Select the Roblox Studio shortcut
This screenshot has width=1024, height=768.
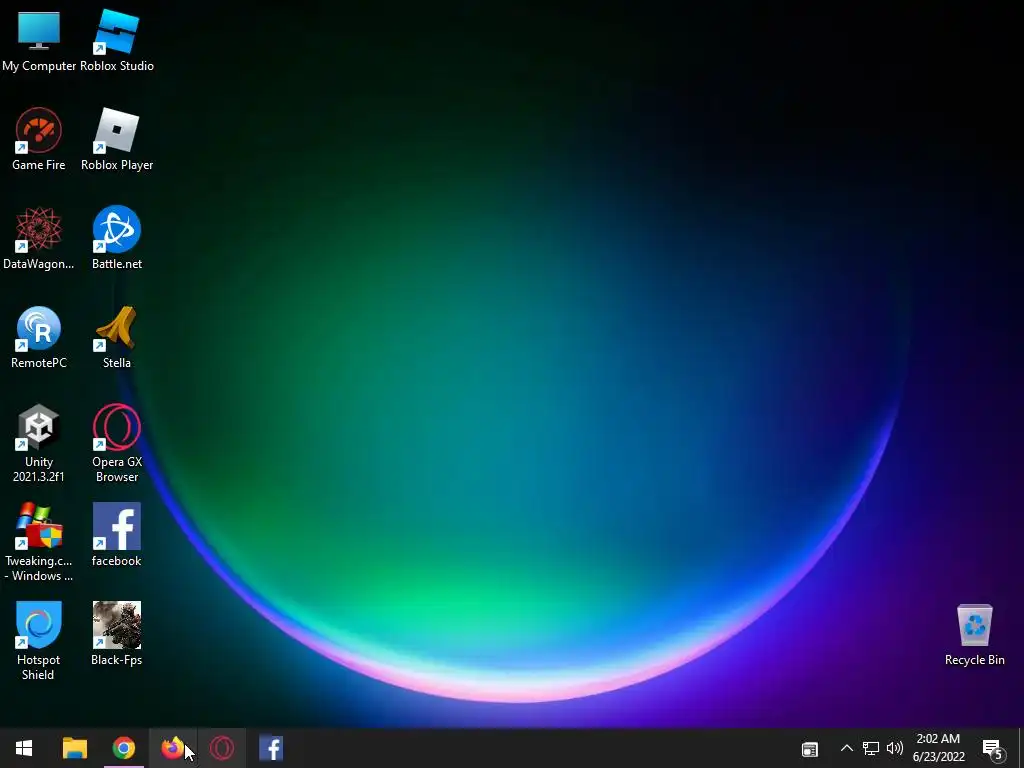(x=117, y=40)
